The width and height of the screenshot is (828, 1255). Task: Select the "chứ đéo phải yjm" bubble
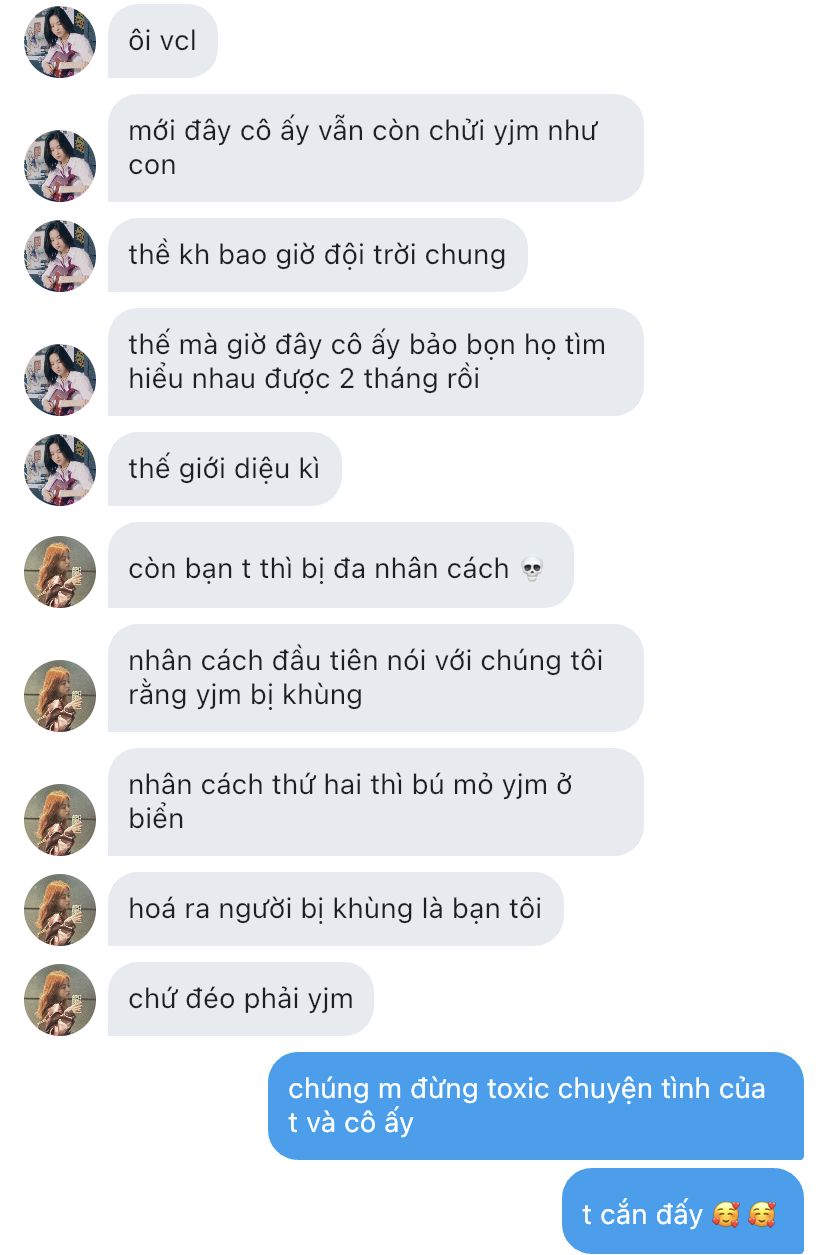pyautogui.click(x=241, y=999)
